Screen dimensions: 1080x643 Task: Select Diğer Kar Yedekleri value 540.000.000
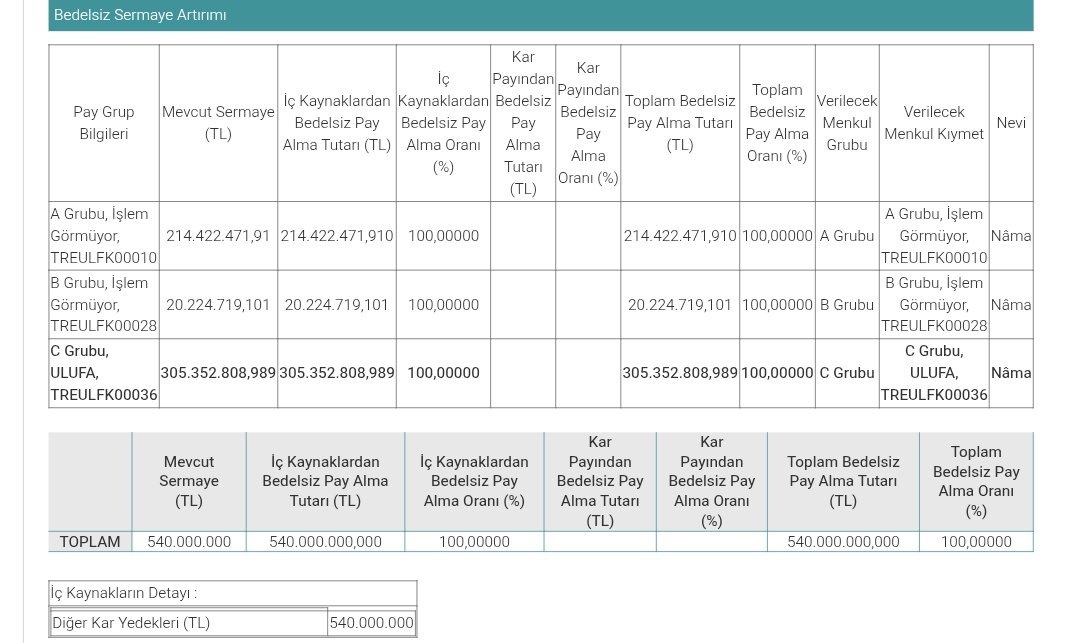(371, 622)
